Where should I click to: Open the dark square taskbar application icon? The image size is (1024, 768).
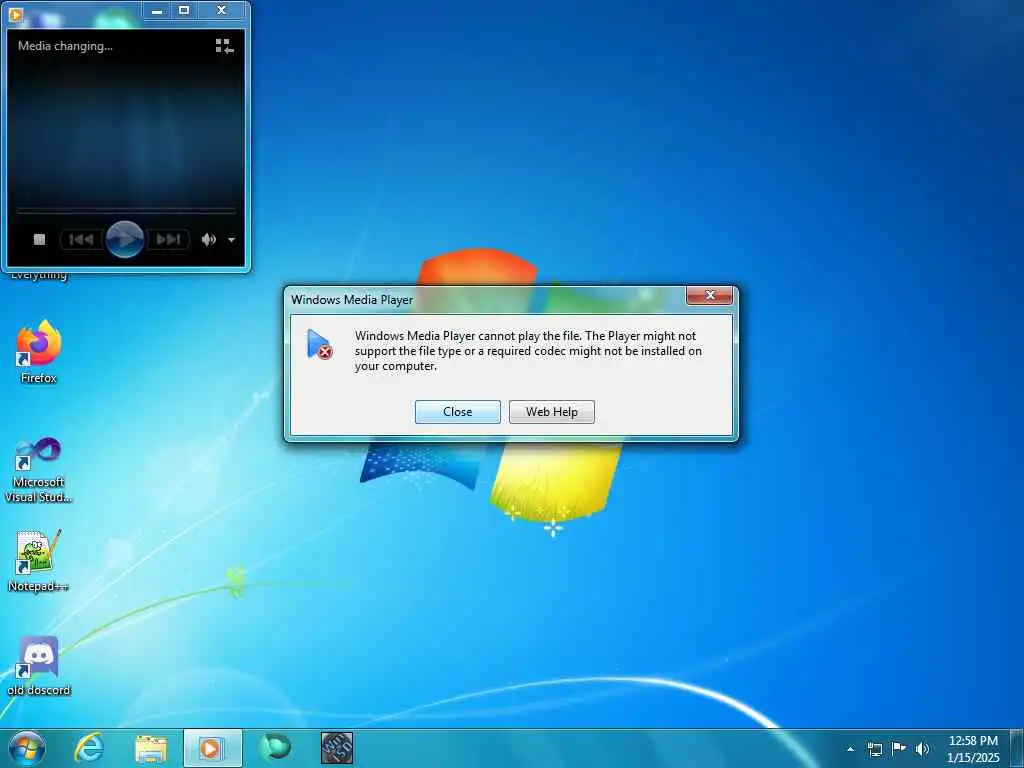click(x=337, y=748)
